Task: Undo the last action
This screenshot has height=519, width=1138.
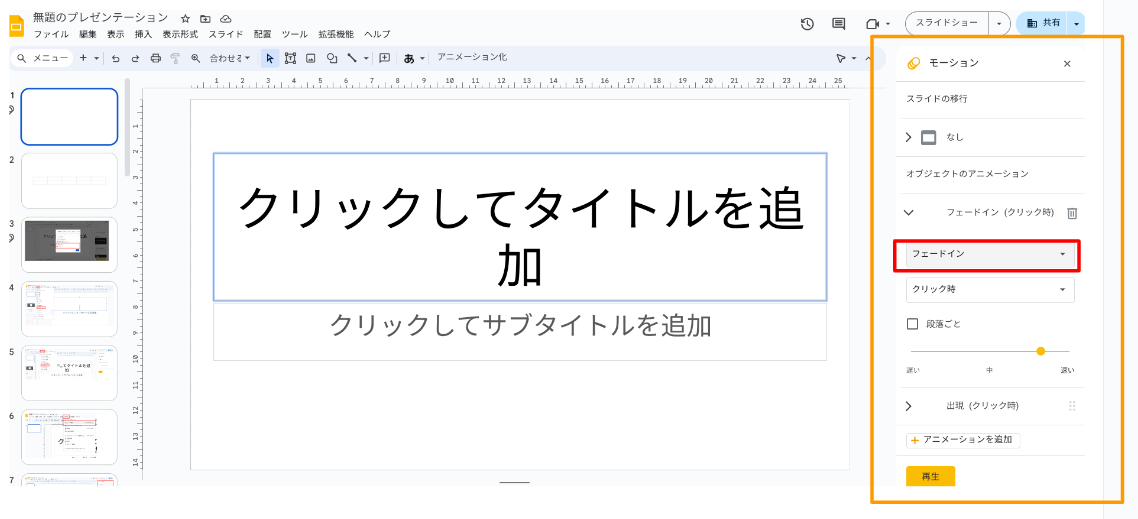Action: (x=115, y=58)
